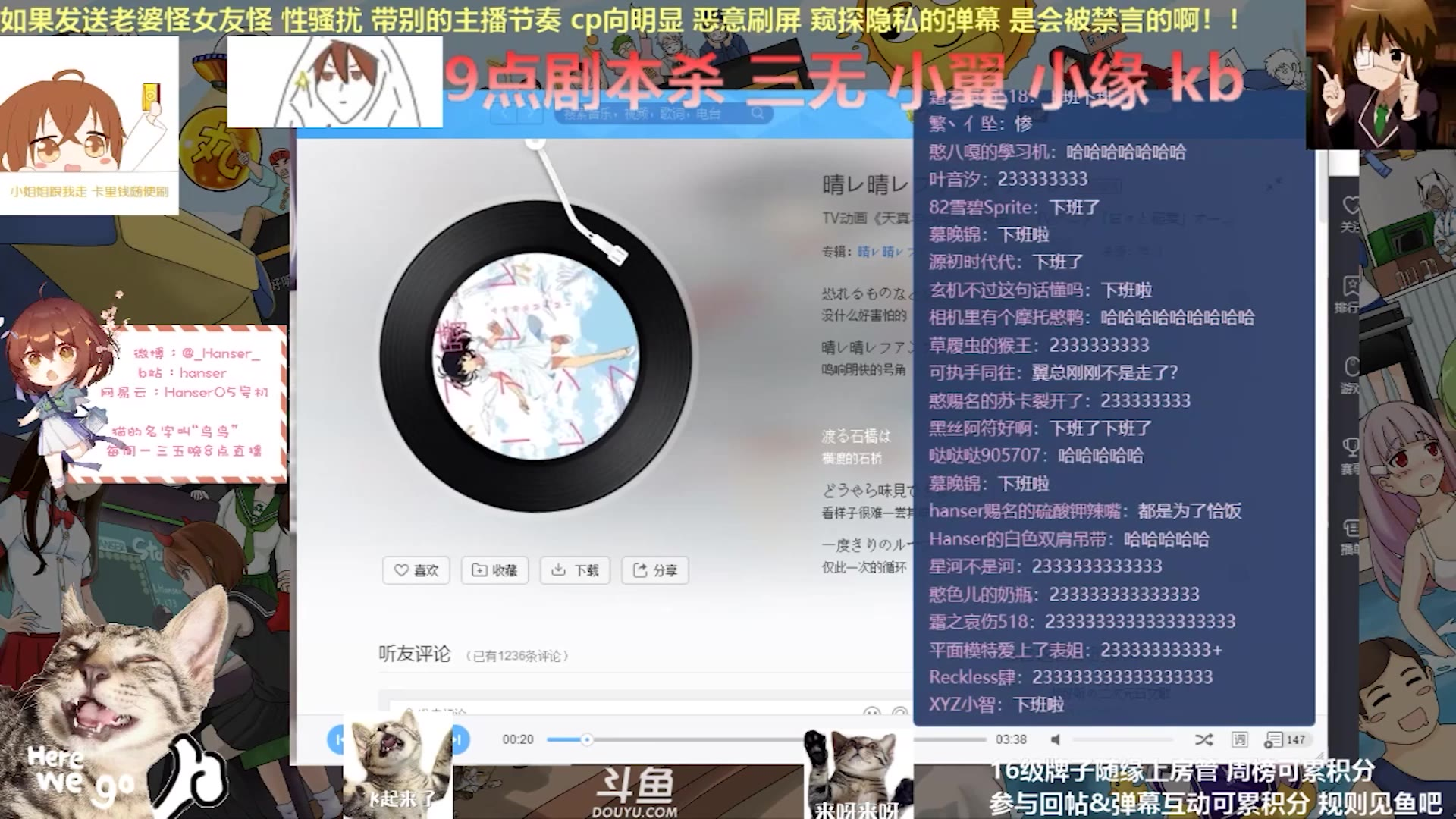The width and height of the screenshot is (1456, 819).
Task: Toggle shuffle play mode icon
Action: [1203, 739]
